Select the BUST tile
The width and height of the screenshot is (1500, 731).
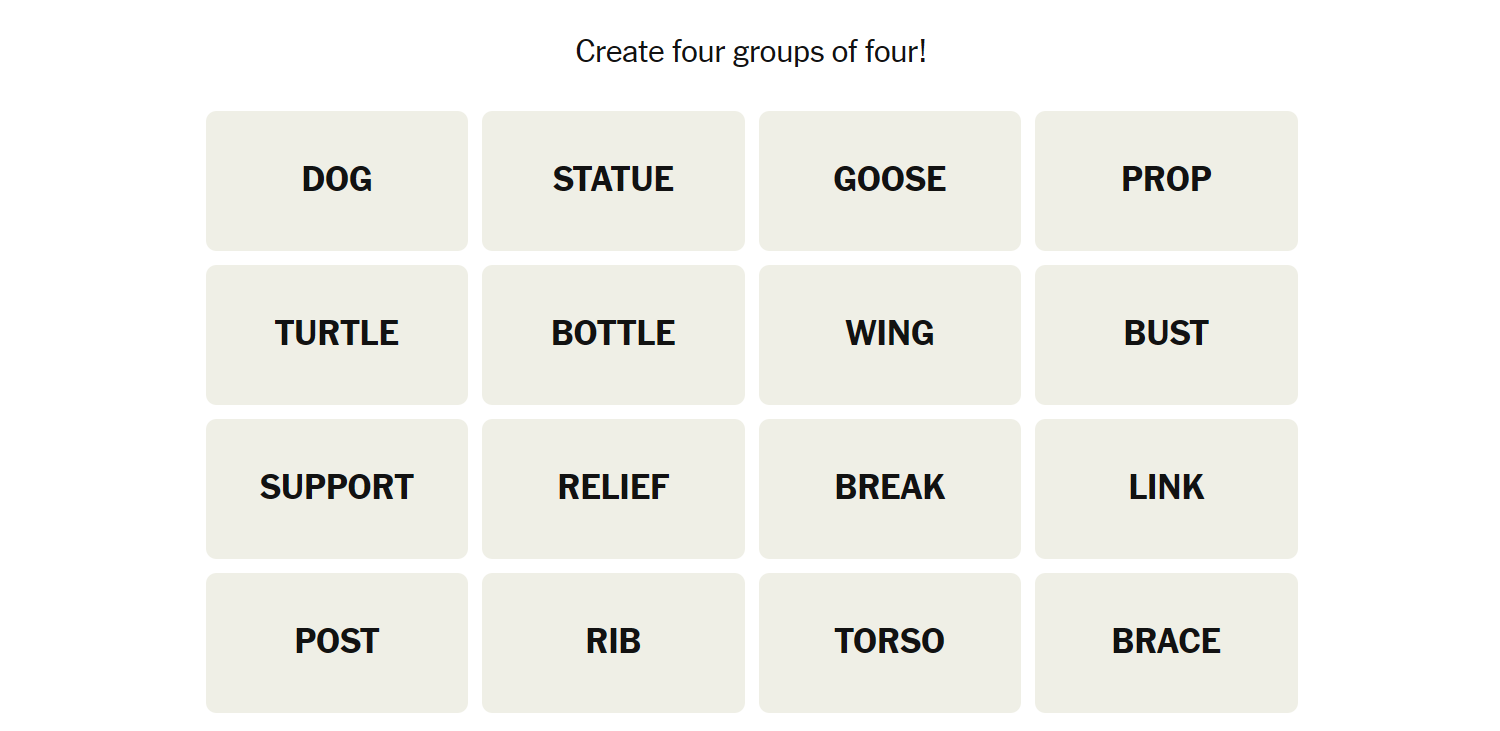click(1166, 334)
